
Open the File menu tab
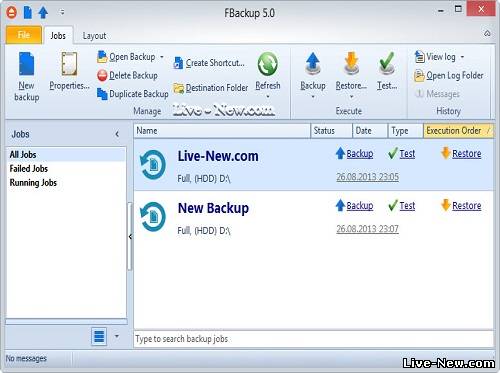tap(24, 35)
